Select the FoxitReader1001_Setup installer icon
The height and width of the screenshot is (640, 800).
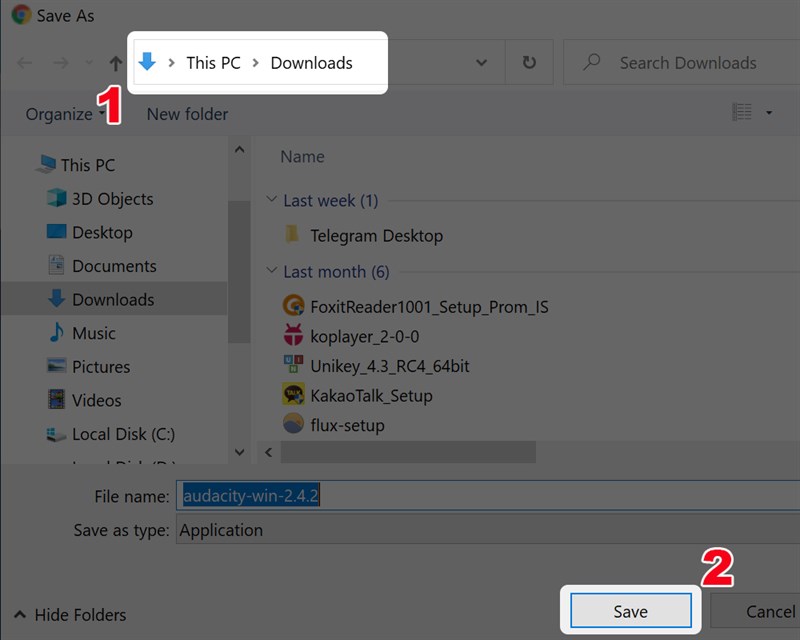(293, 307)
